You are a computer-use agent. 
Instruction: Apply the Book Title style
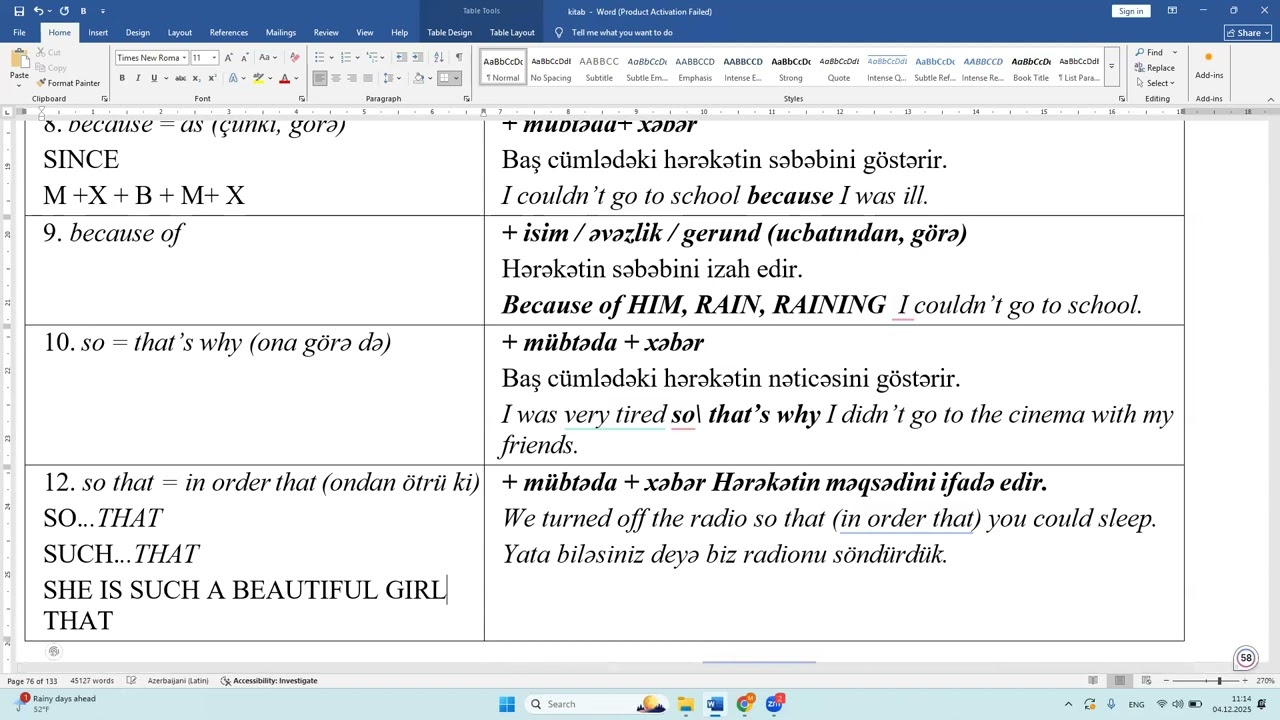pyautogui.click(x=1031, y=68)
